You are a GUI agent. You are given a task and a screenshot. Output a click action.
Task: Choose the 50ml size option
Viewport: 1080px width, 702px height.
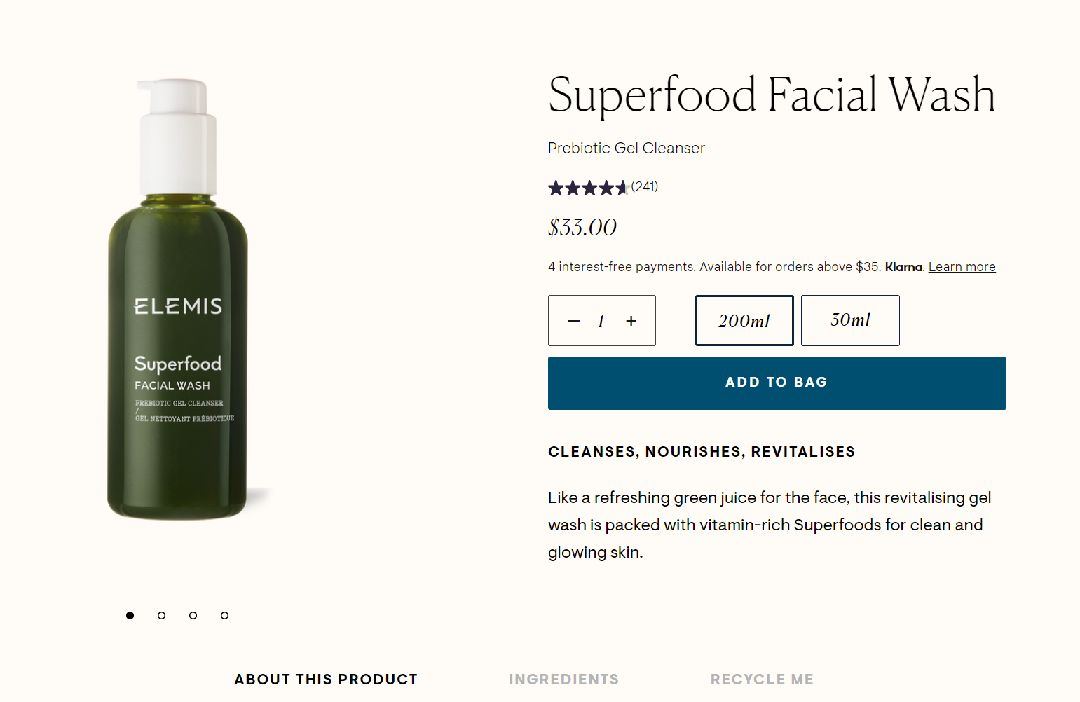pos(850,321)
